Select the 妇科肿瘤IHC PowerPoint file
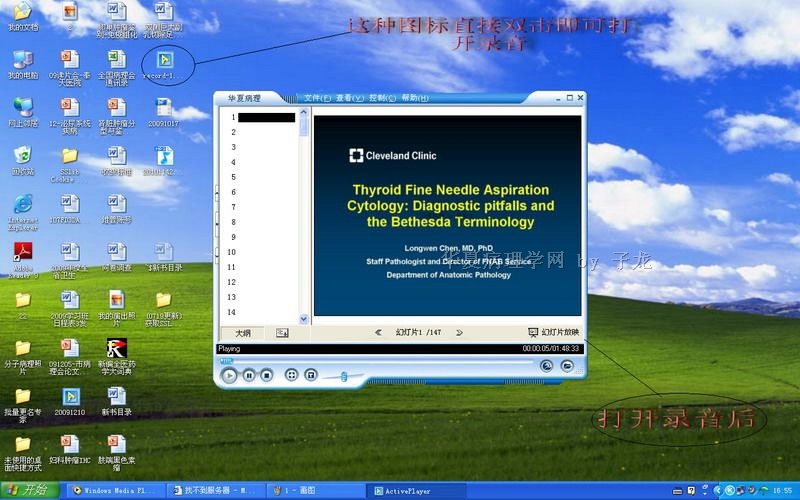This screenshot has height=500, width=800. point(70,449)
